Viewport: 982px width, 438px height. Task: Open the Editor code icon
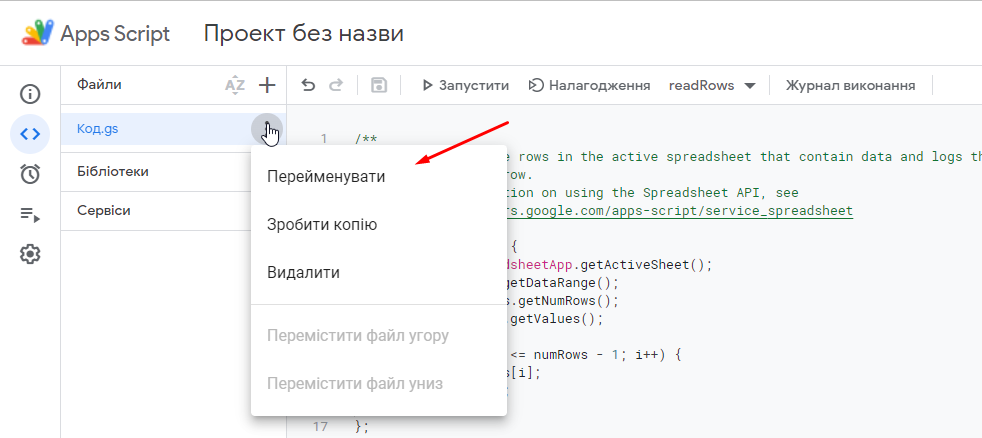[x=30, y=134]
